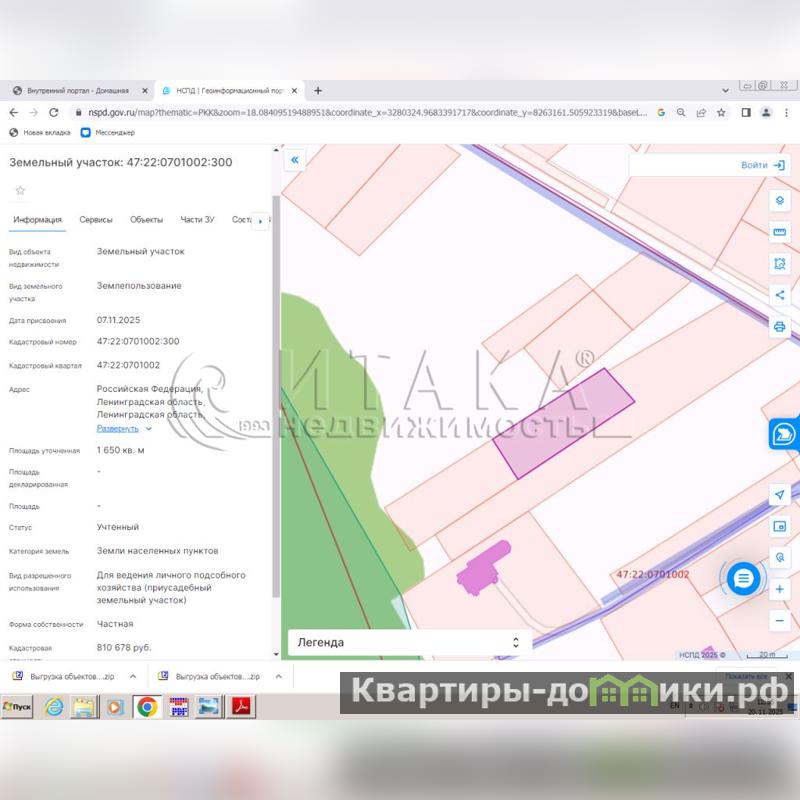Activate the area selection search tool
Screen dimensions: 800x800
(x=780, y=264)
